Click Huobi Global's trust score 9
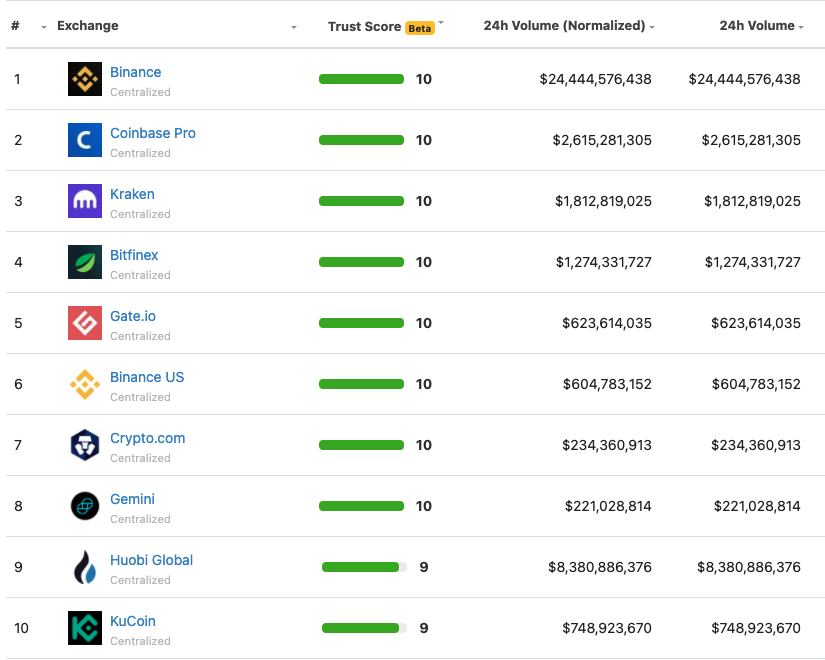 tap(424, 567)
